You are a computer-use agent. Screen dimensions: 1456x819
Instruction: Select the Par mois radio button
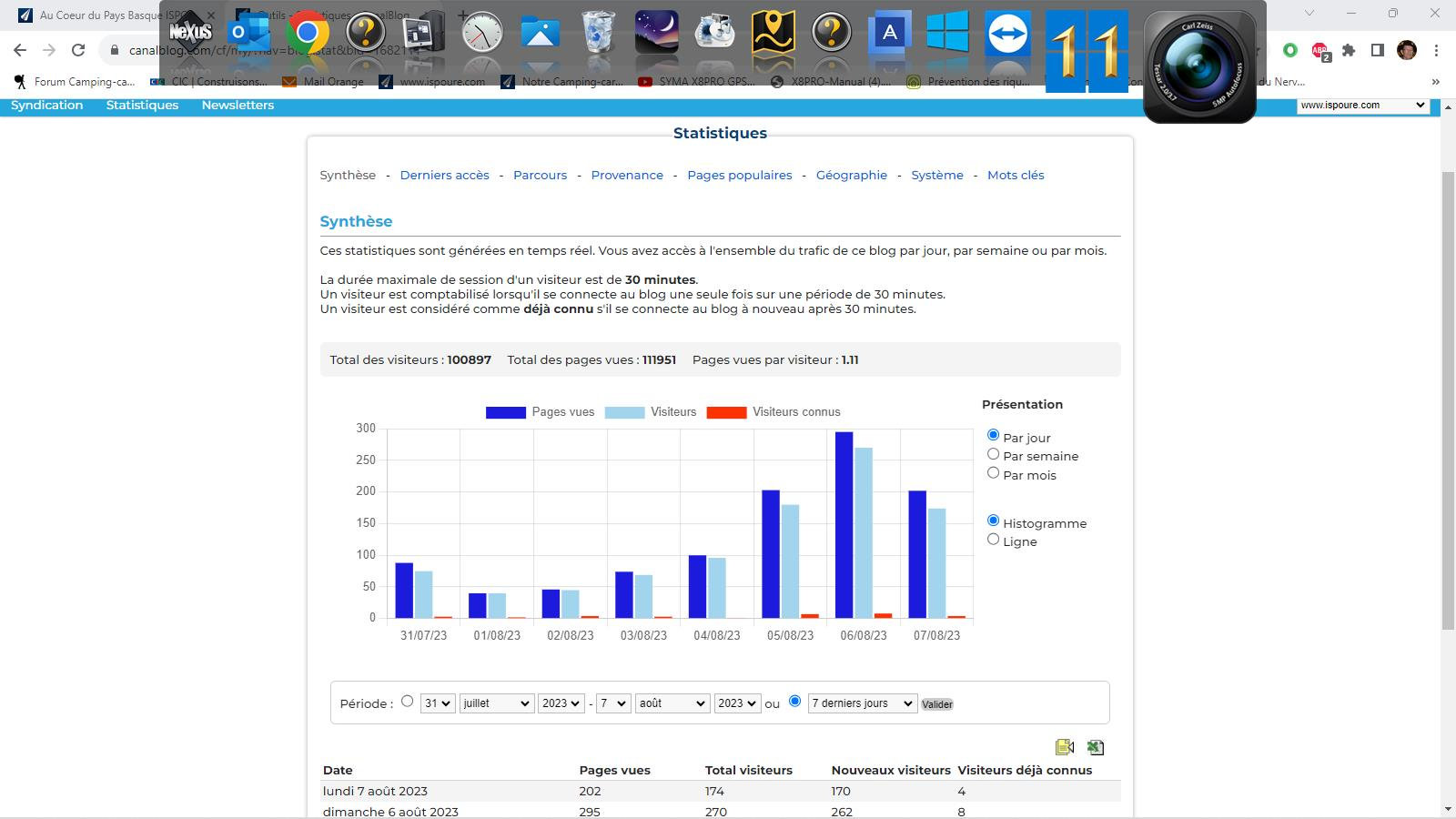(x=993, y=473)
